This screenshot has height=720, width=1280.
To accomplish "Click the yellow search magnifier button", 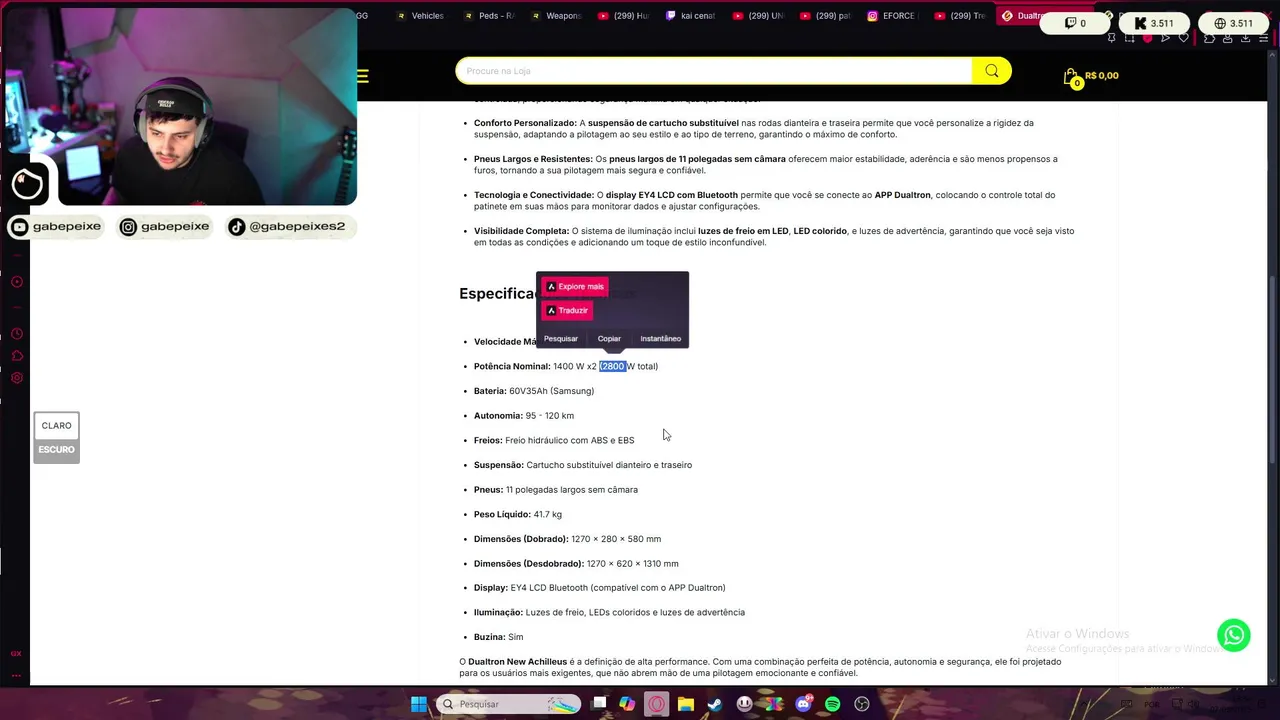I will coord(991,71).
